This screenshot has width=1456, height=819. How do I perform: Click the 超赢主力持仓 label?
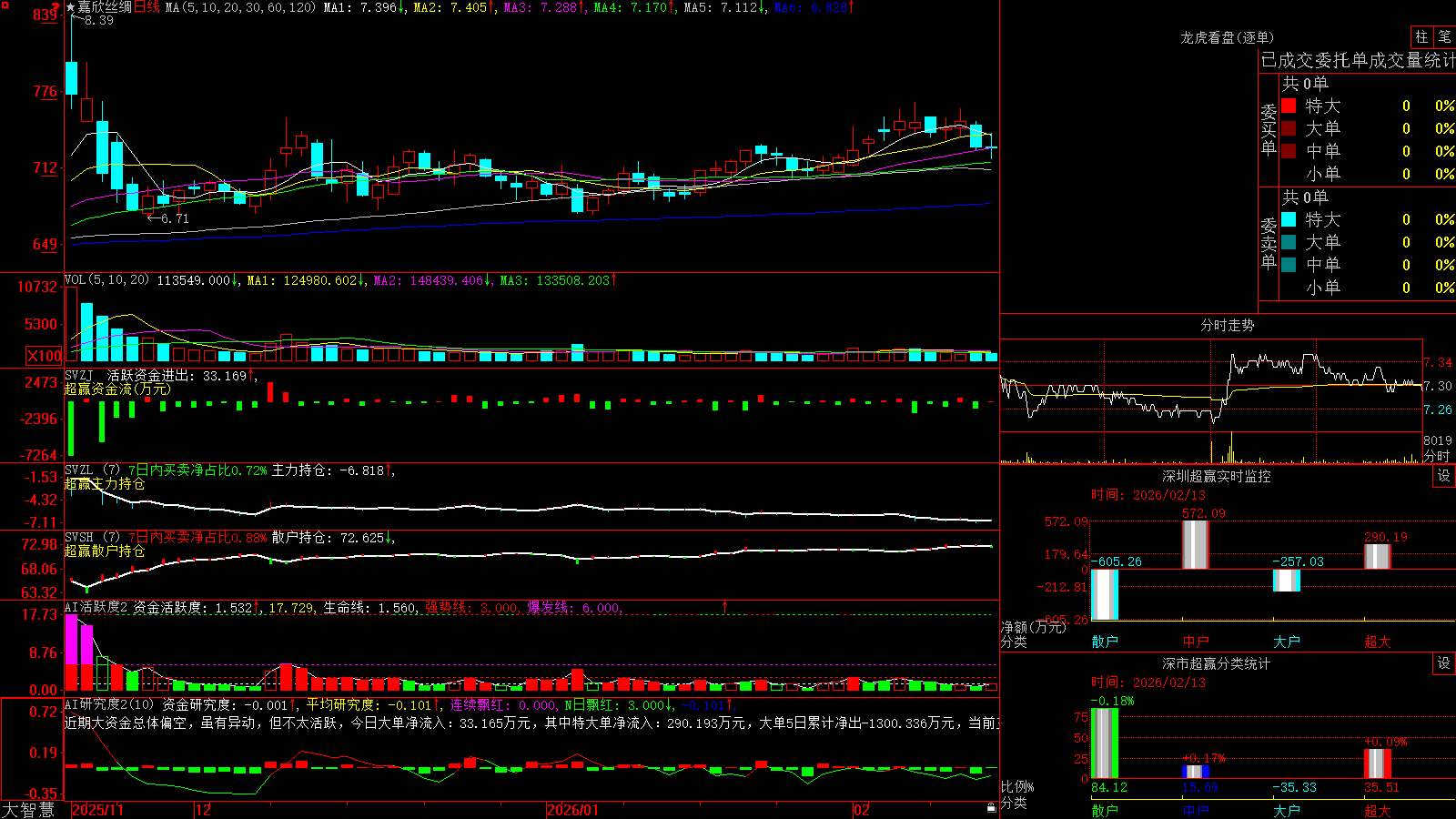(x=105, y=484)
